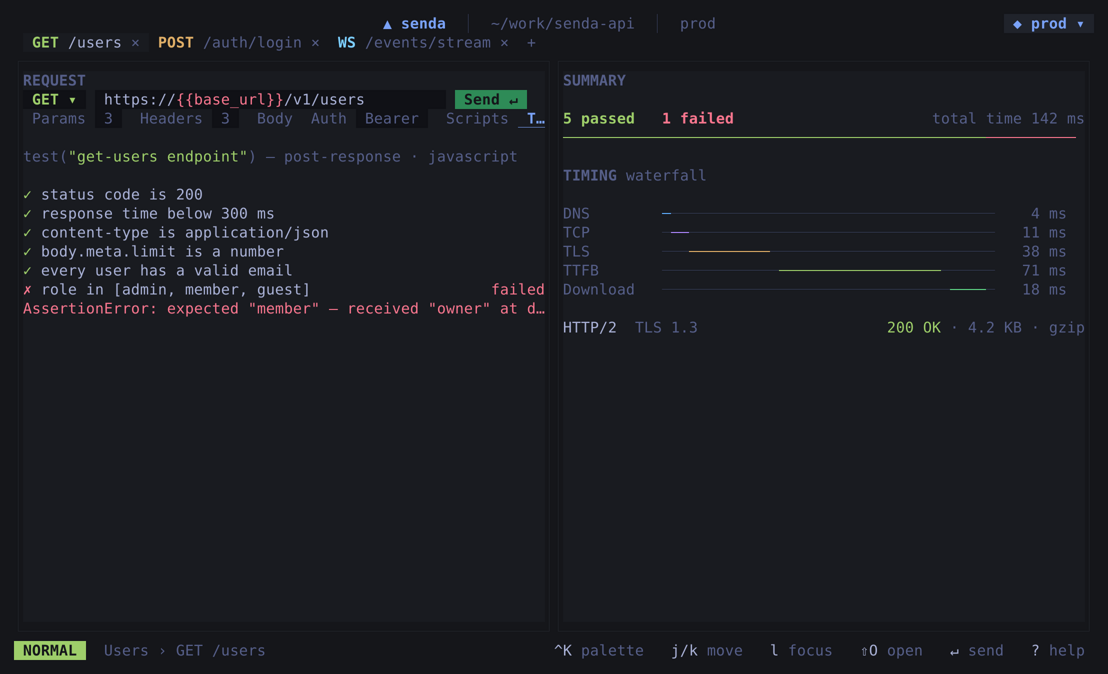Click the pass/fail progress bar

(x=819, y=137)
